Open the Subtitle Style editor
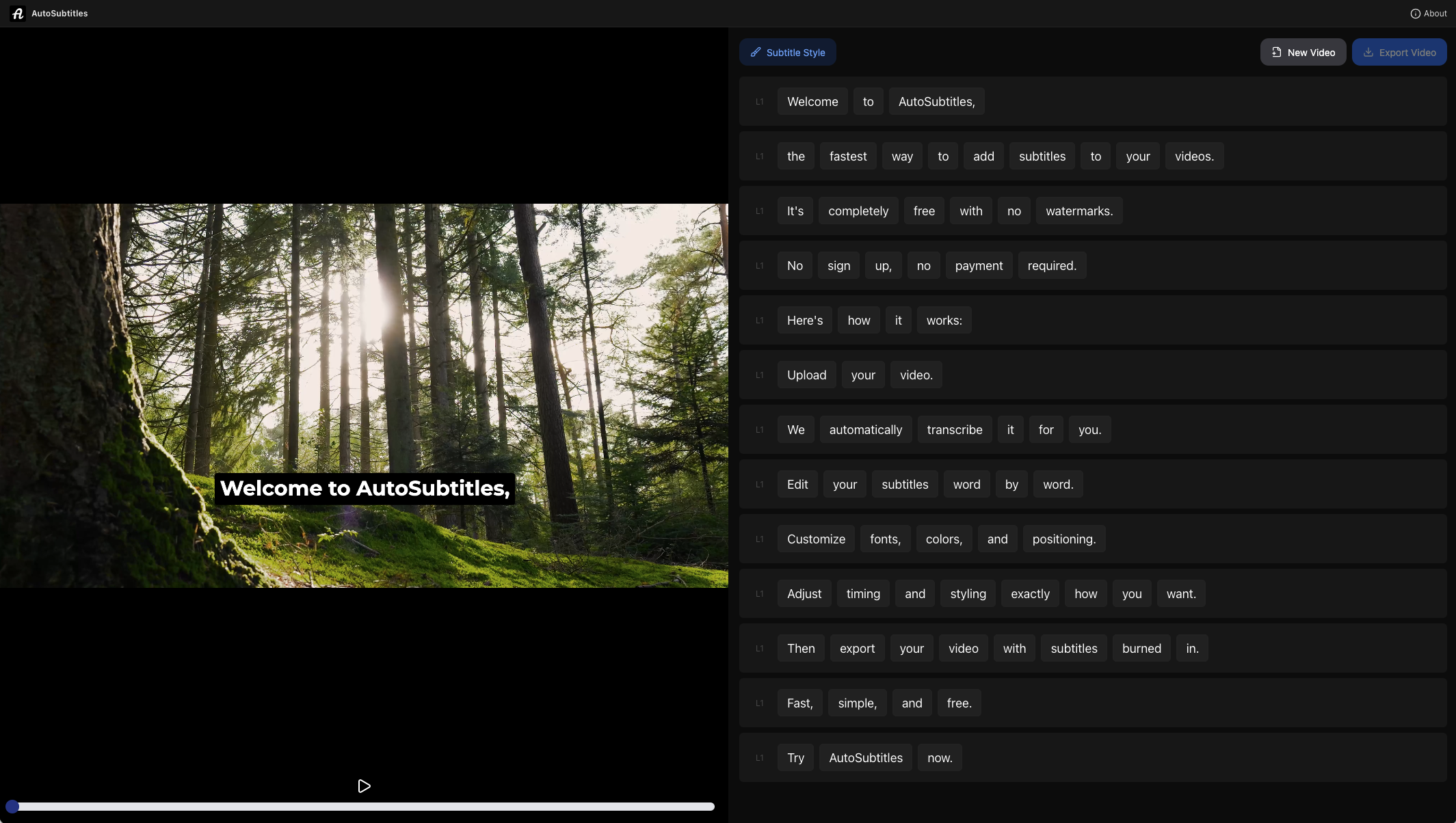 (x=787, y=52)
